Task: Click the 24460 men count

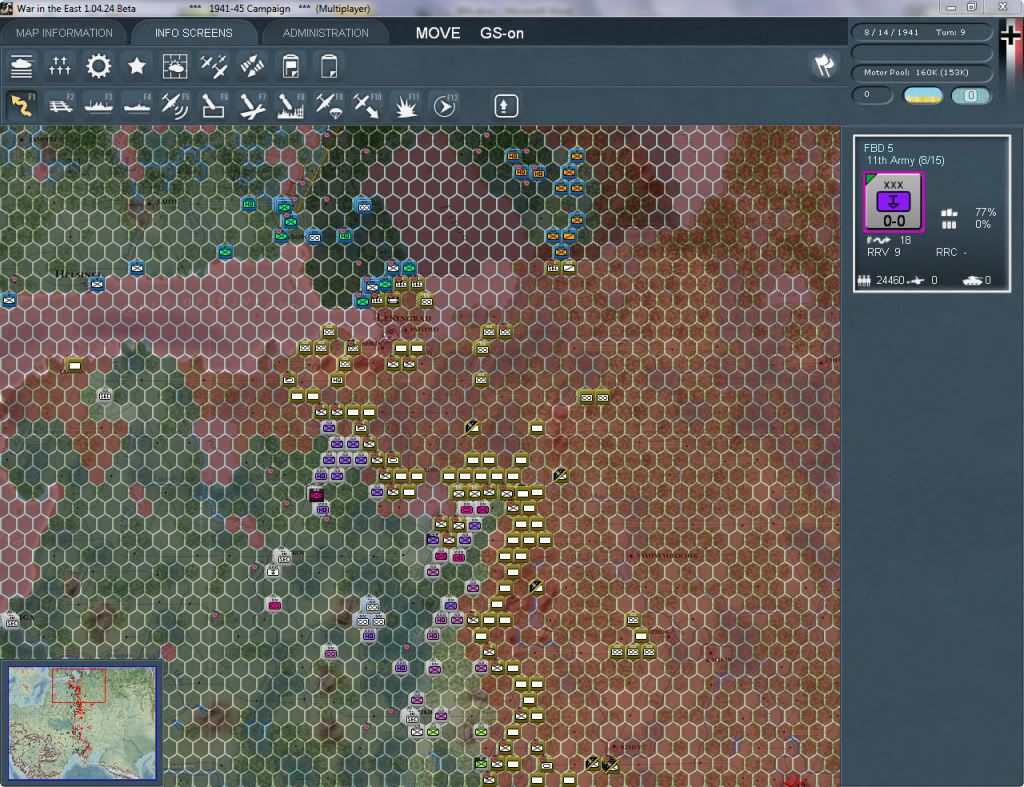Action: coord(890,280)
